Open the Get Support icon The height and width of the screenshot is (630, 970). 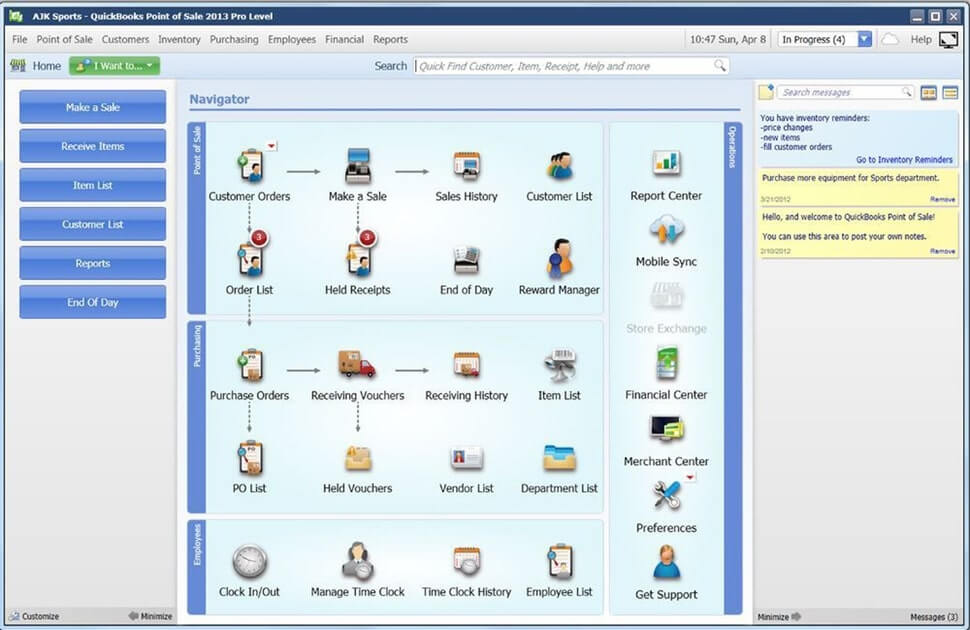pos(666,562)
